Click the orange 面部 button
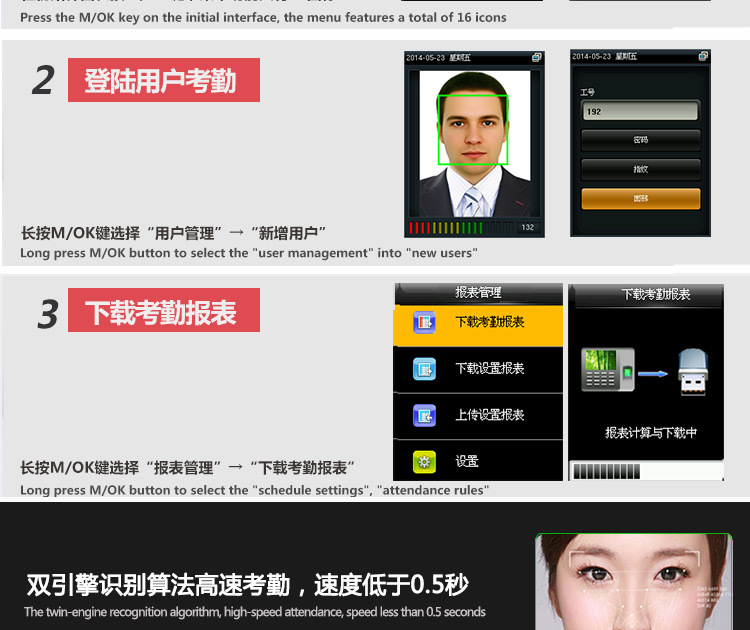 coord(640,199)
